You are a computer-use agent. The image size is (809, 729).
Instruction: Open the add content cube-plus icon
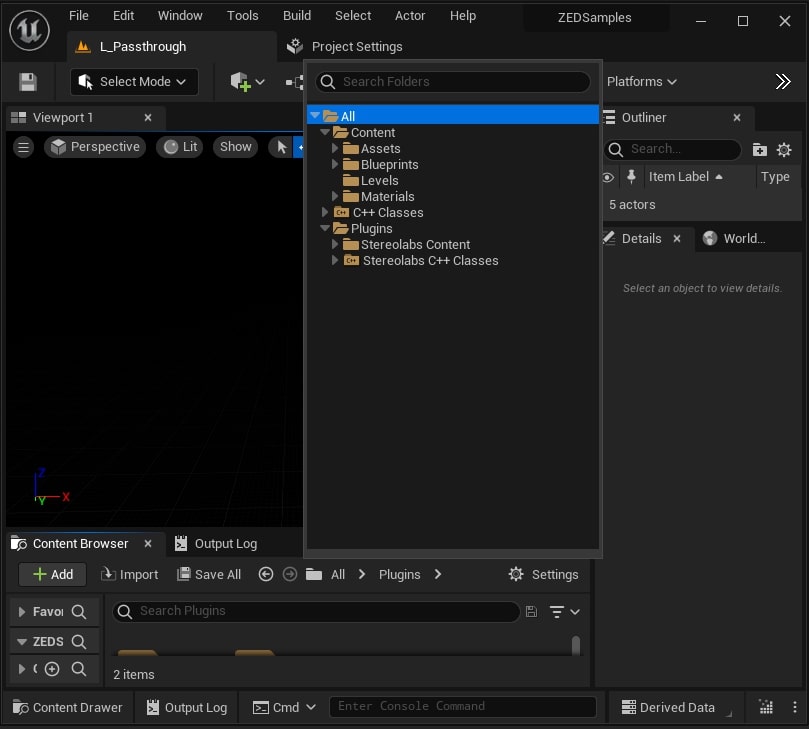pyautogui.click(x=240, y=82)
